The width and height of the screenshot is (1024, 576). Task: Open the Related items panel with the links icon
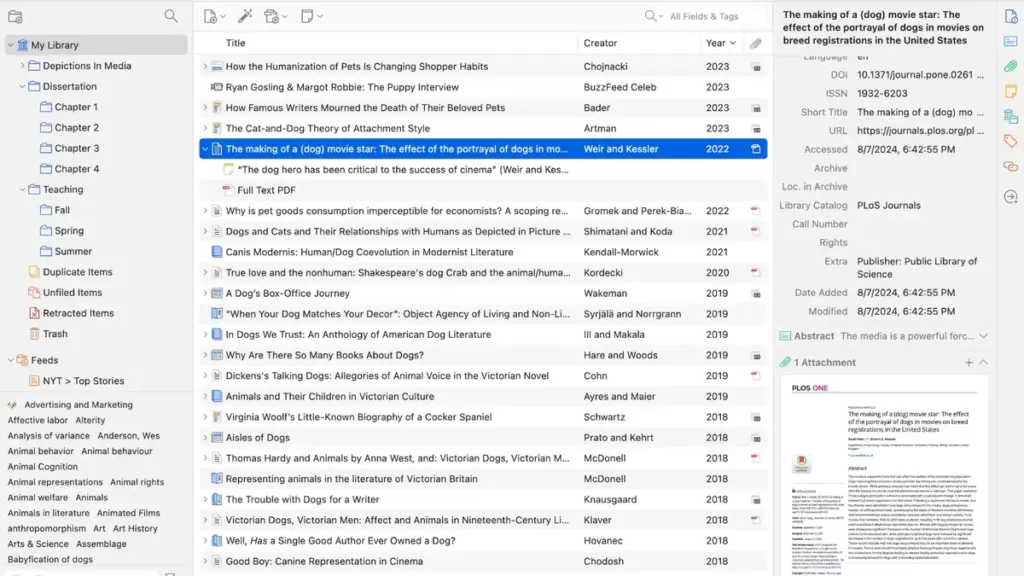[x=1010, y=166]
